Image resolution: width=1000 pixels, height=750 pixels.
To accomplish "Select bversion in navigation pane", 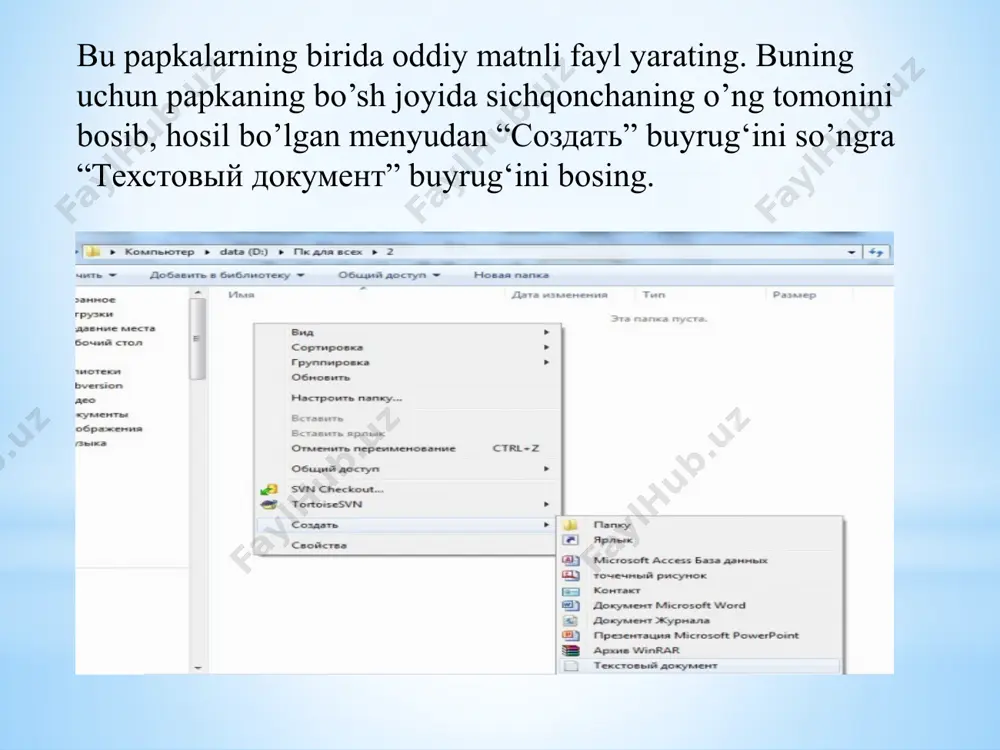I will tap(99, 386).
